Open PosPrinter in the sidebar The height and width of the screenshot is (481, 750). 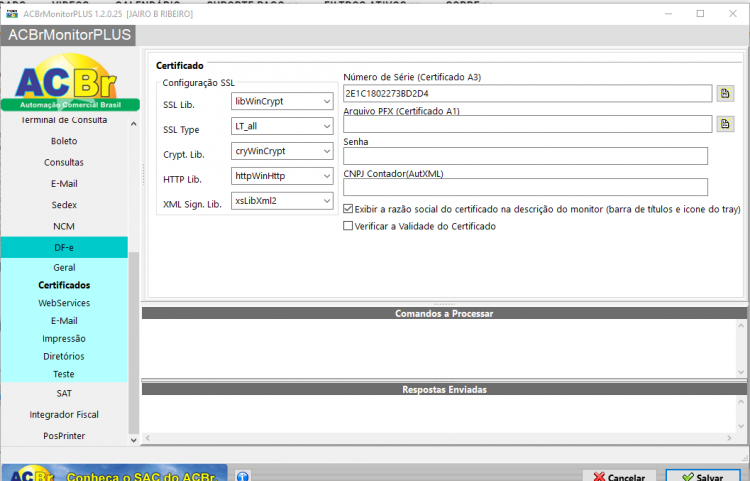64,436
